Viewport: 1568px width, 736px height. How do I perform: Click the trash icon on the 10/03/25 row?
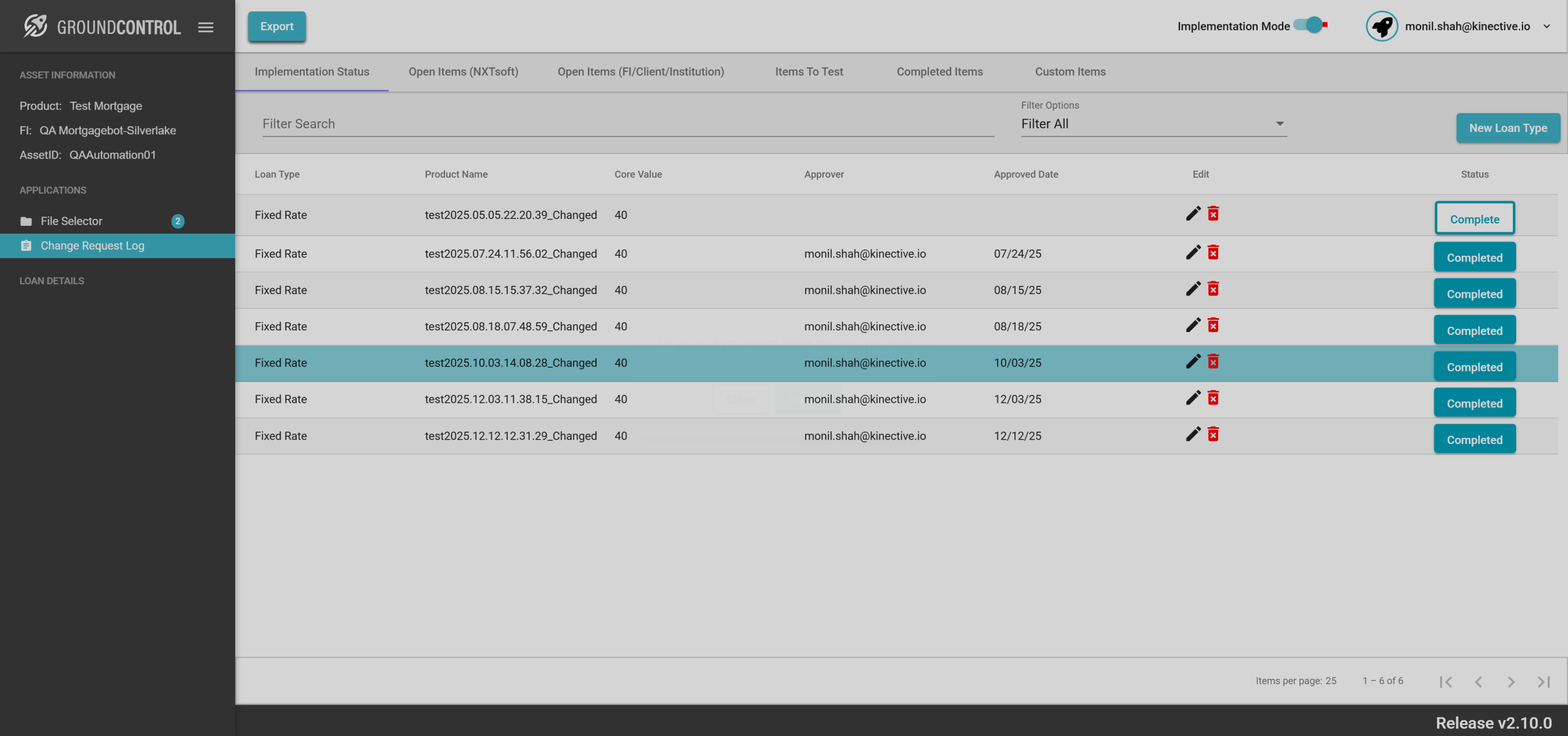[1213, 362]
